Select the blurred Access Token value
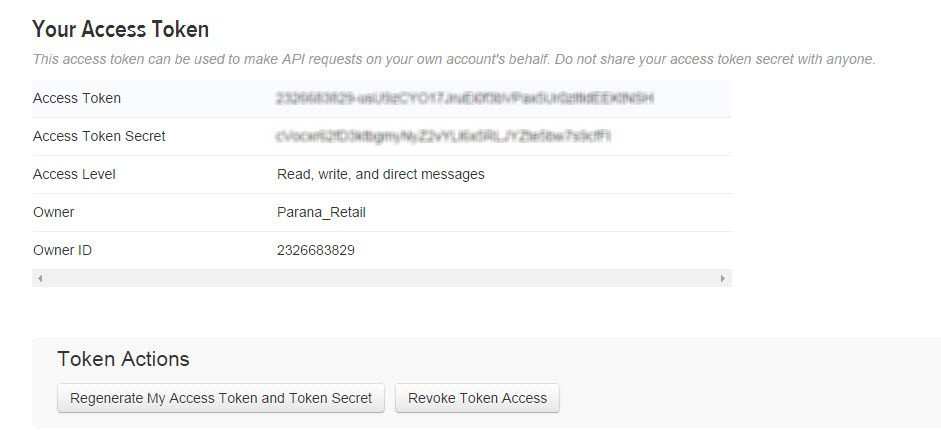The height and width of the screenshot is (430, 941). click(x=464, y=98)
